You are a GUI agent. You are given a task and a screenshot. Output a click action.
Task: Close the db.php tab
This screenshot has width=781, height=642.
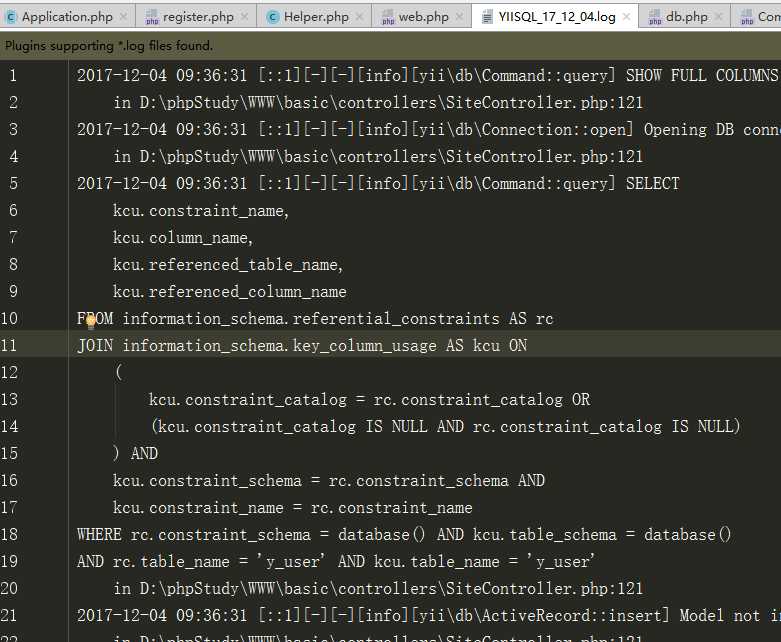[719, 17]
